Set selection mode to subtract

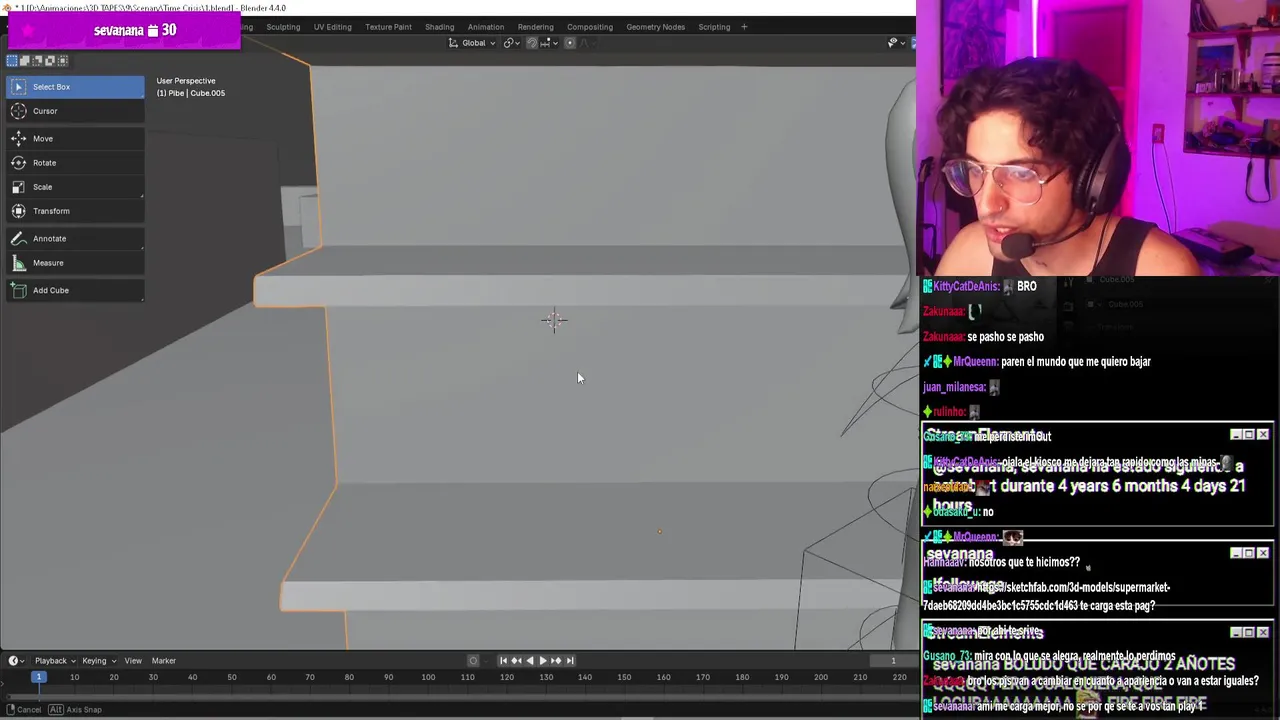(37, 61)
